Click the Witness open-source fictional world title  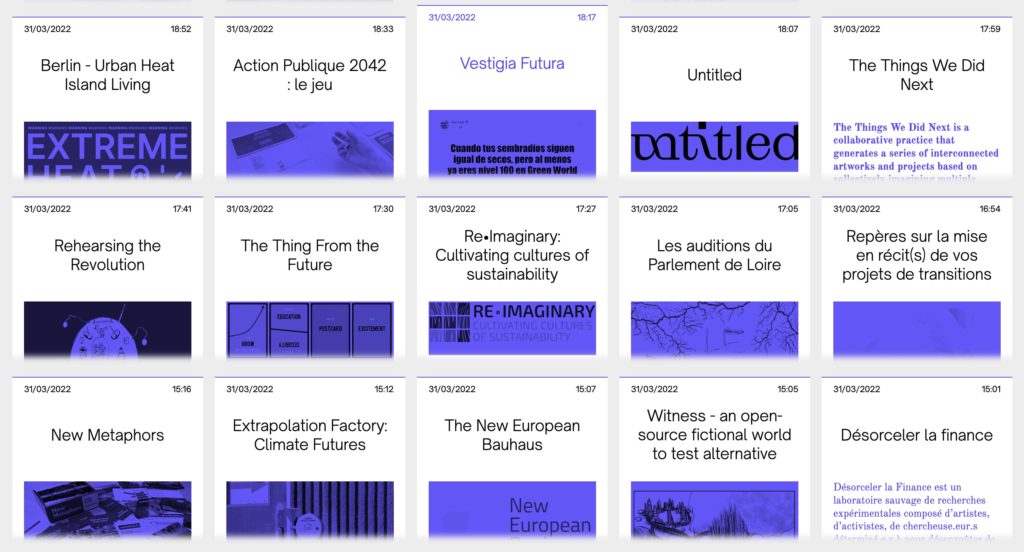point(714,435)
